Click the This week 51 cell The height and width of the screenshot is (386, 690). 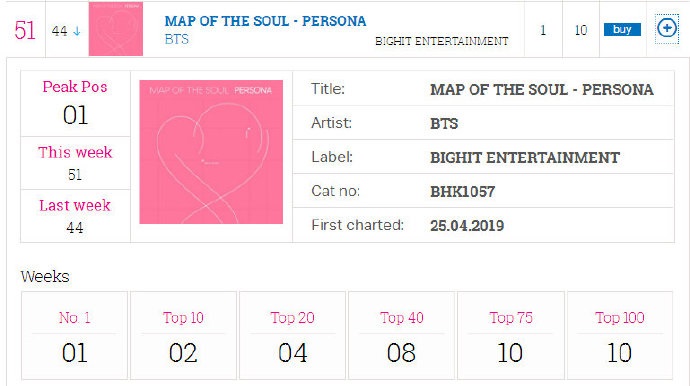pyautogui.click(x=75, y=163)
